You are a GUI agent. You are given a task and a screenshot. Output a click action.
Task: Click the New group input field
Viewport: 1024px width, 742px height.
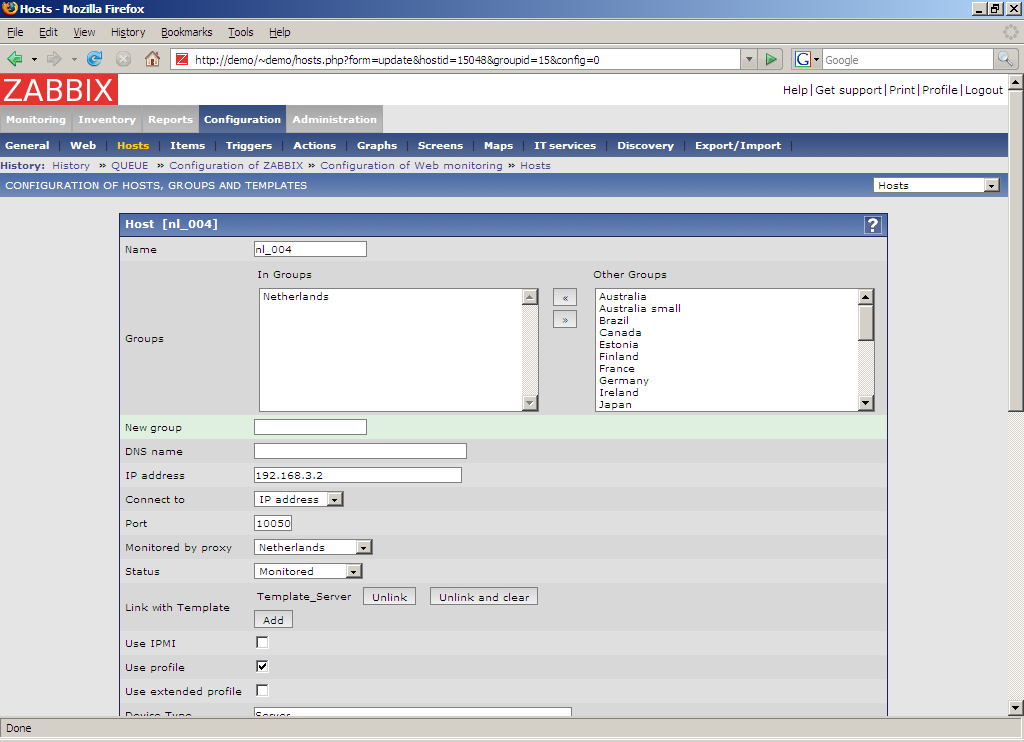[x=310, y=427]
